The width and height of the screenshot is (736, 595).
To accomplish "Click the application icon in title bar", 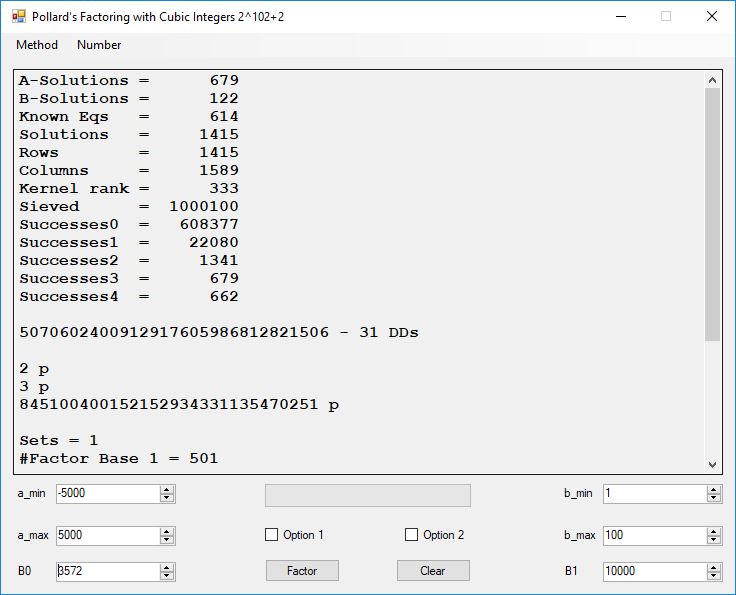I will click(17, 16).
